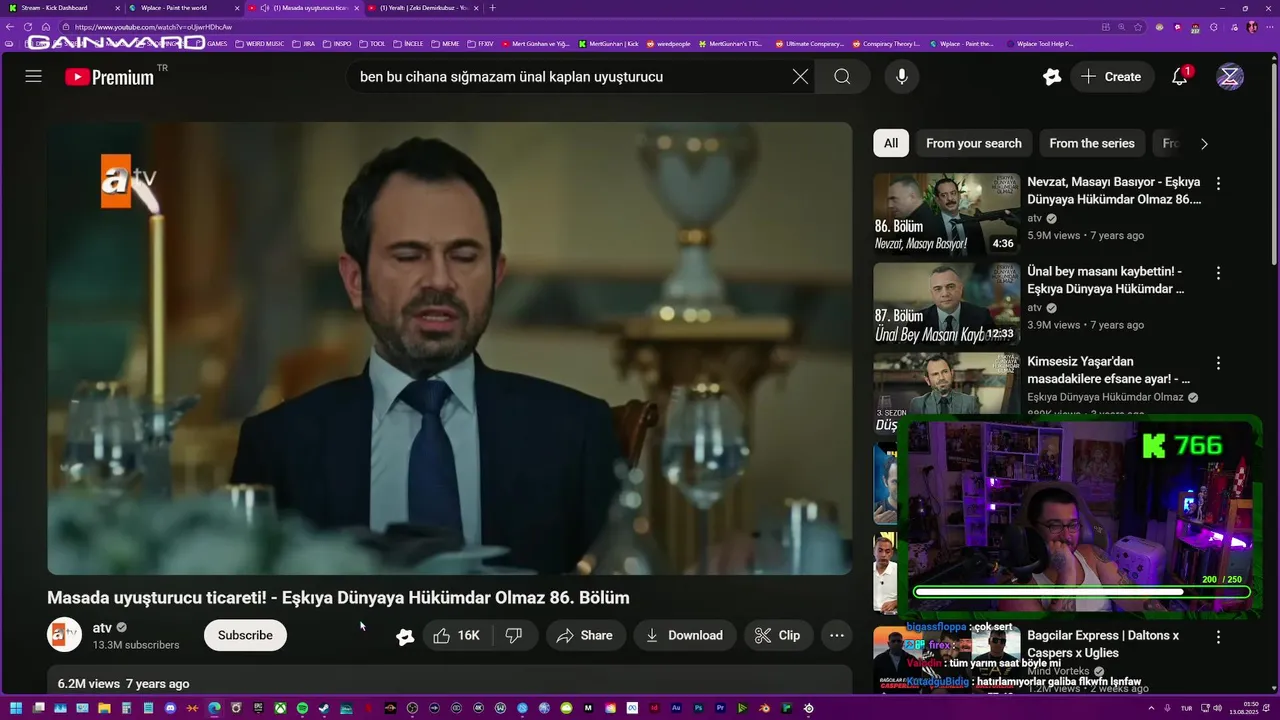Open the MEME bookmark folder

coord(445,44)
